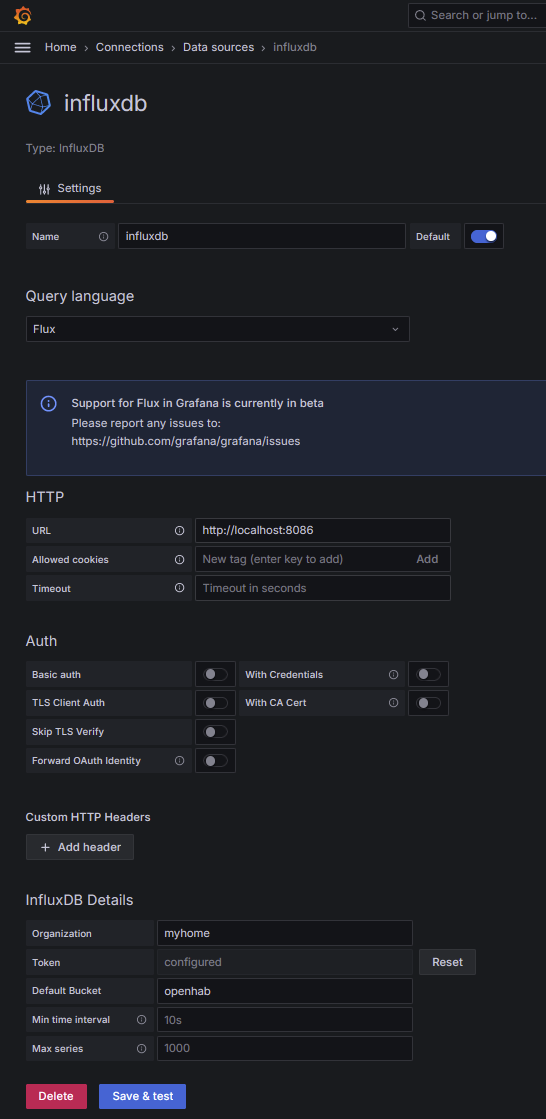Click the Name info icon
546x1119 pixels.
[103, 236]
